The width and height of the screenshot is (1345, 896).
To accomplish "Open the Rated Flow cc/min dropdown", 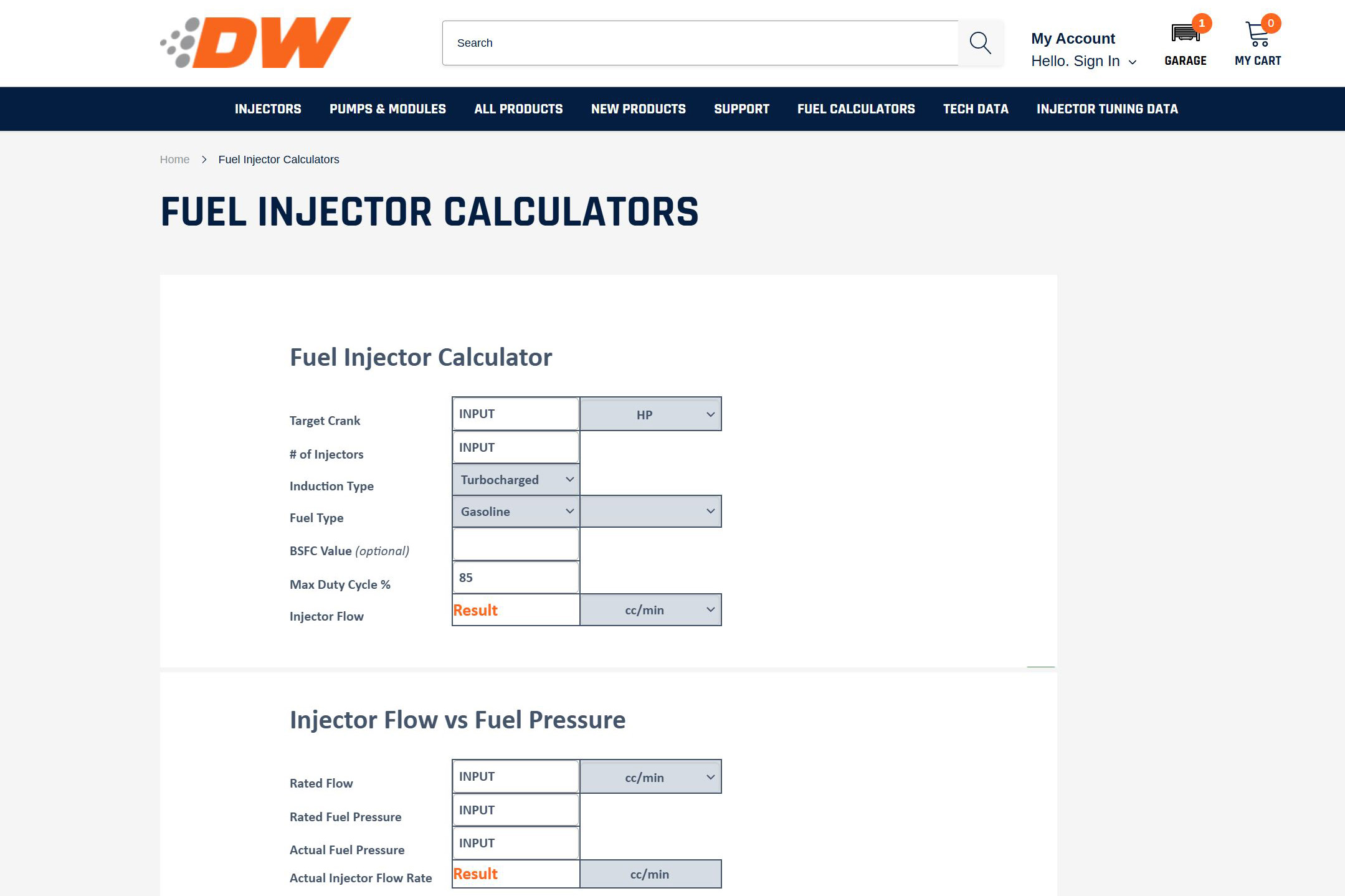I will tap(651, 777).
